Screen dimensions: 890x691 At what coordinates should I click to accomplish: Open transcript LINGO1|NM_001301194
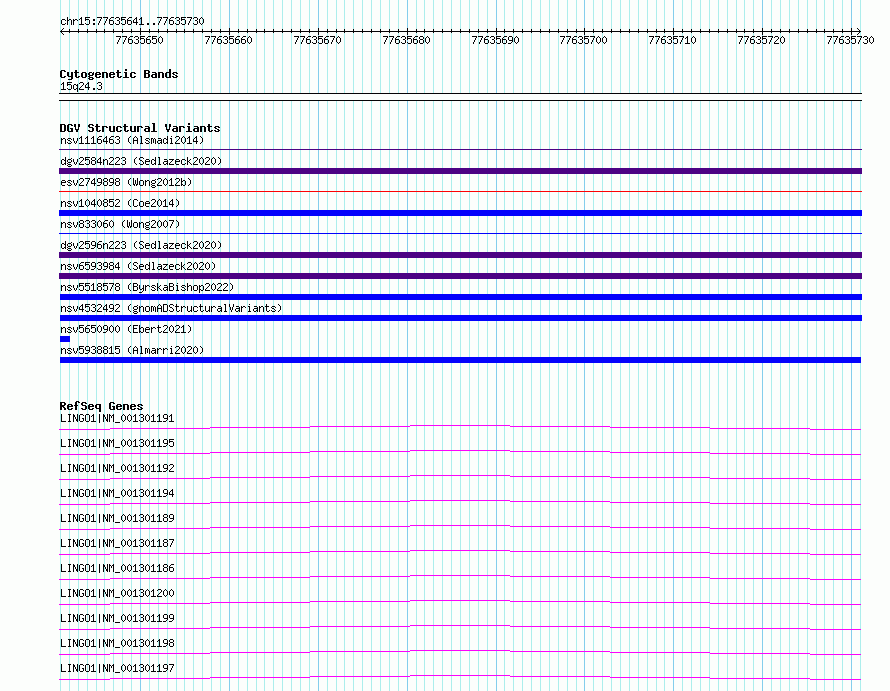pyautogui.click(x=117, y=493)
